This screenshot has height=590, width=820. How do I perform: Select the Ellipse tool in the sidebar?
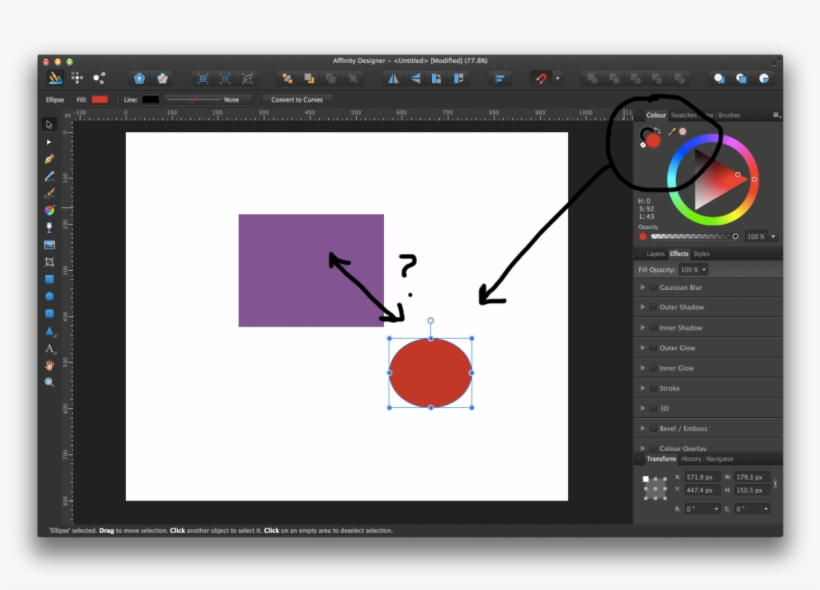[49, 298]
